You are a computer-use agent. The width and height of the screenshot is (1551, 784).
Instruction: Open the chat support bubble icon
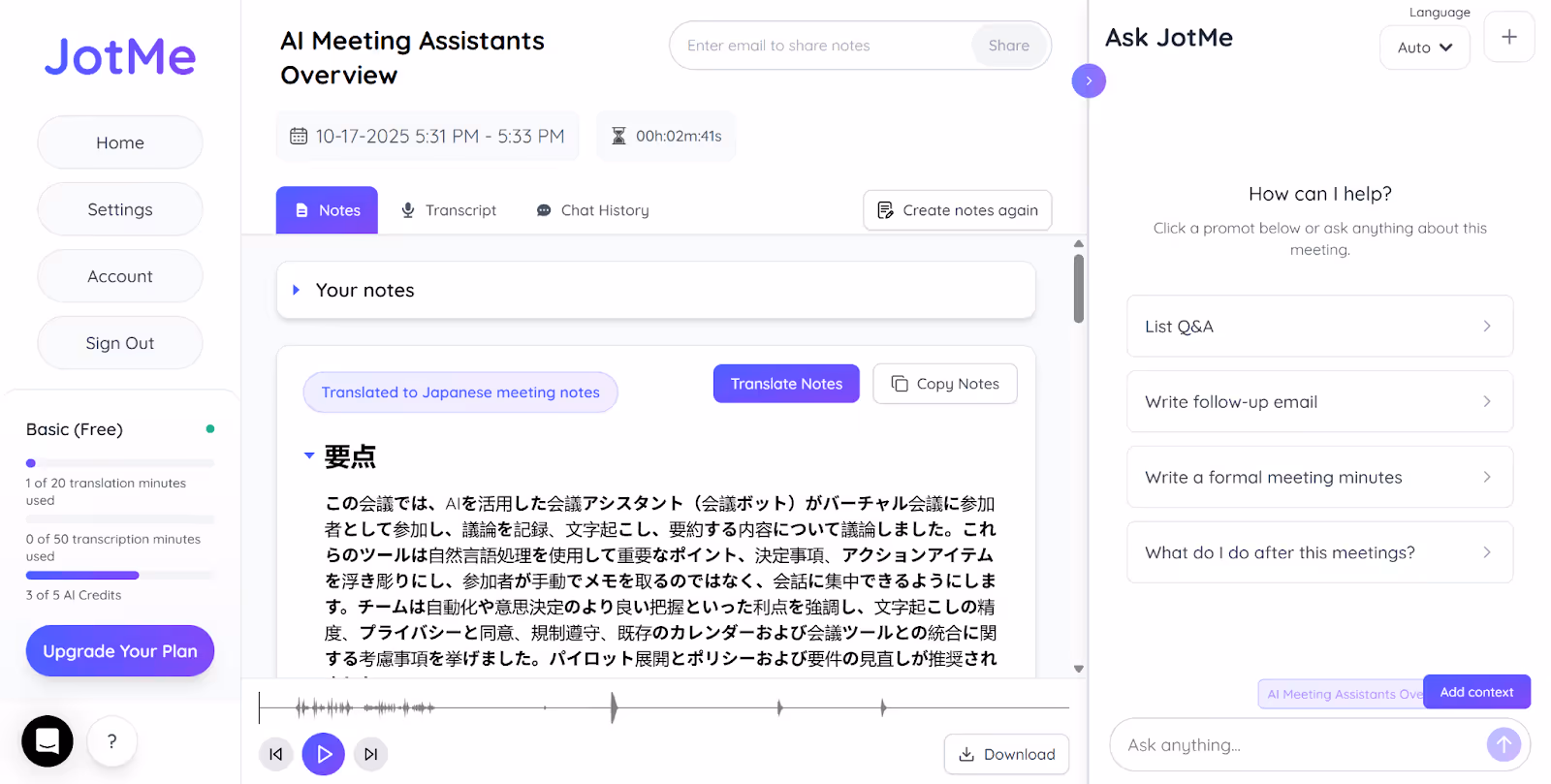click(47, 741)
